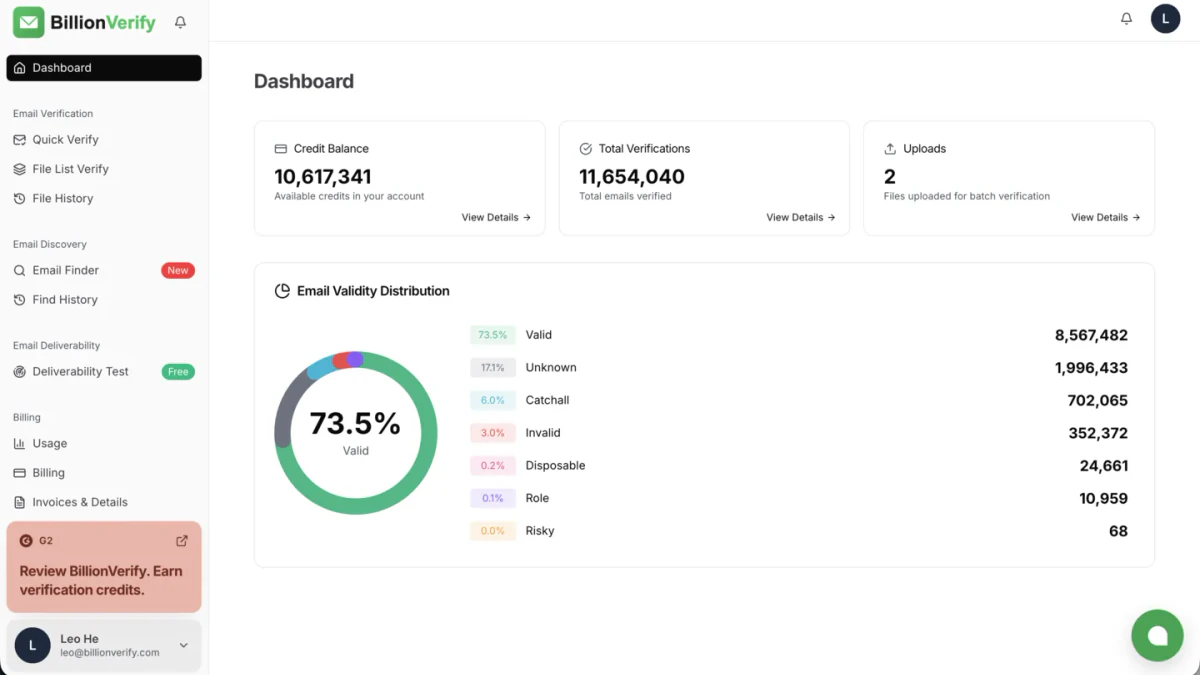
Task: Click the Role count 10,959
Action: point(1104,498)
